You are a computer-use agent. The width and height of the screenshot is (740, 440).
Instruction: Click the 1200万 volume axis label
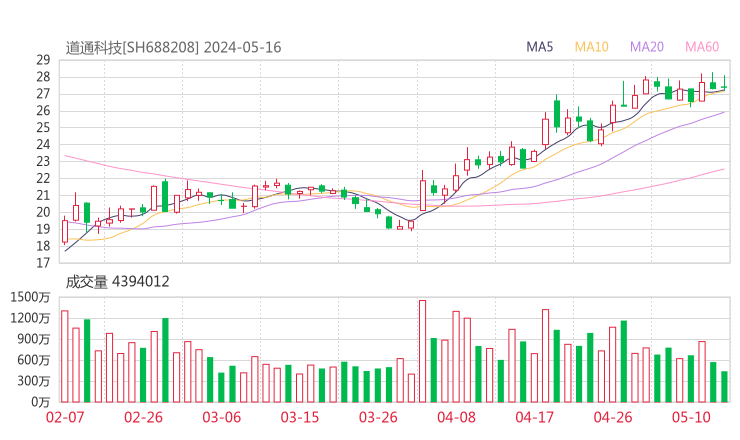coord(30,318)
